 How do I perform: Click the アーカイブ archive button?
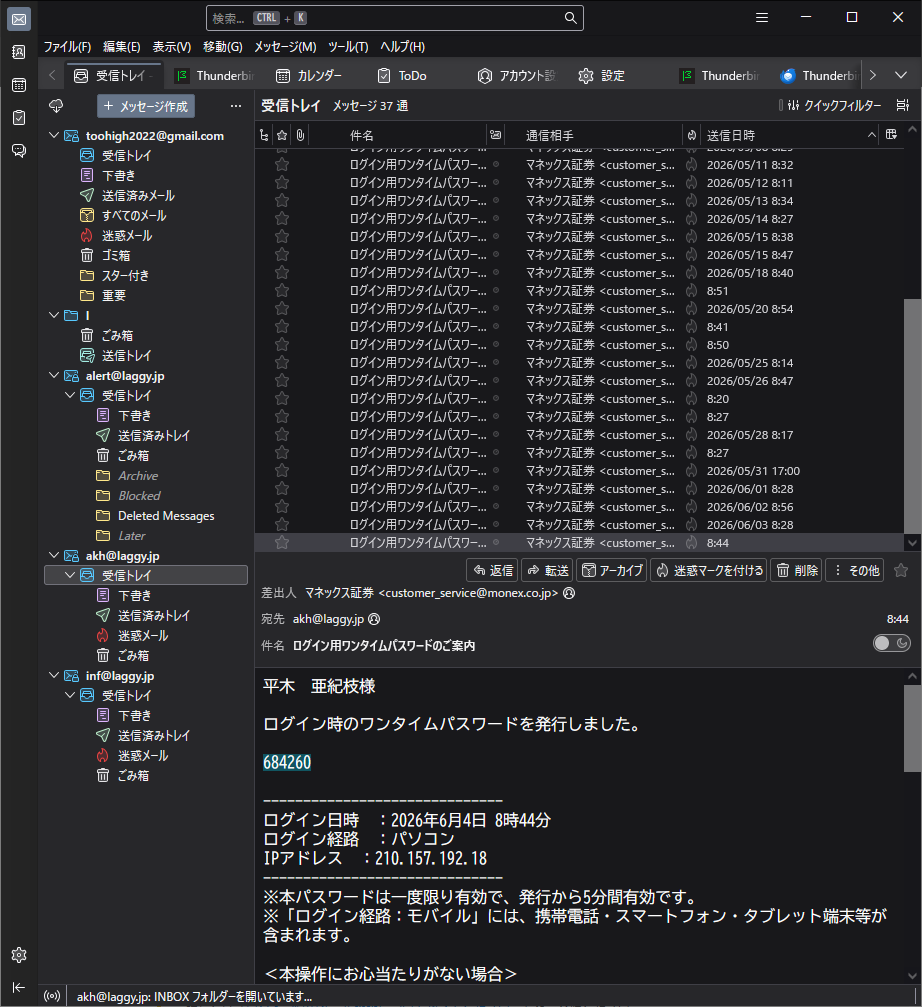point(612,570)
